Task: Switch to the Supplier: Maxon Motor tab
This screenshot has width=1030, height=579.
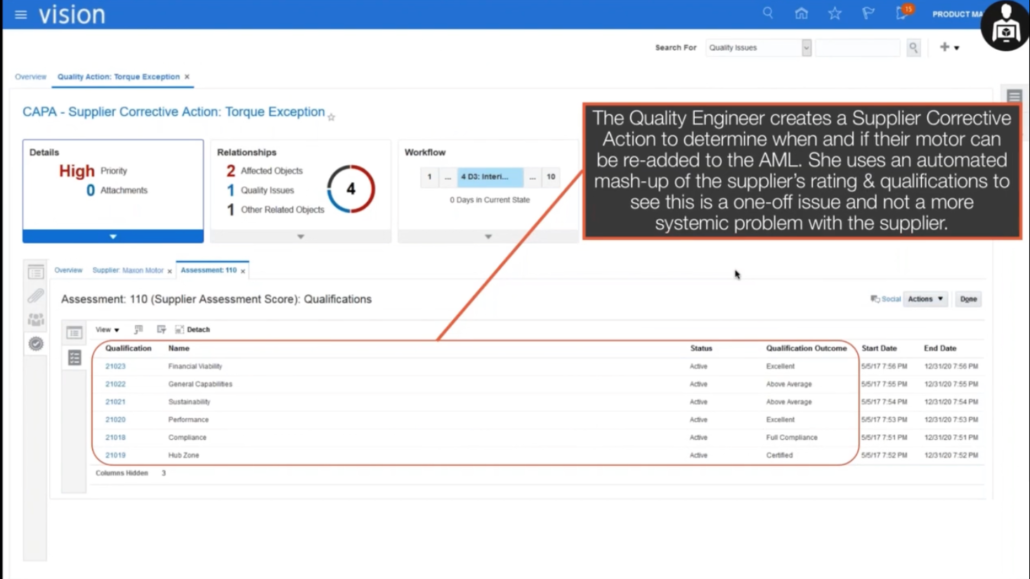Action: pyautogui.click(x=125, y=270)
